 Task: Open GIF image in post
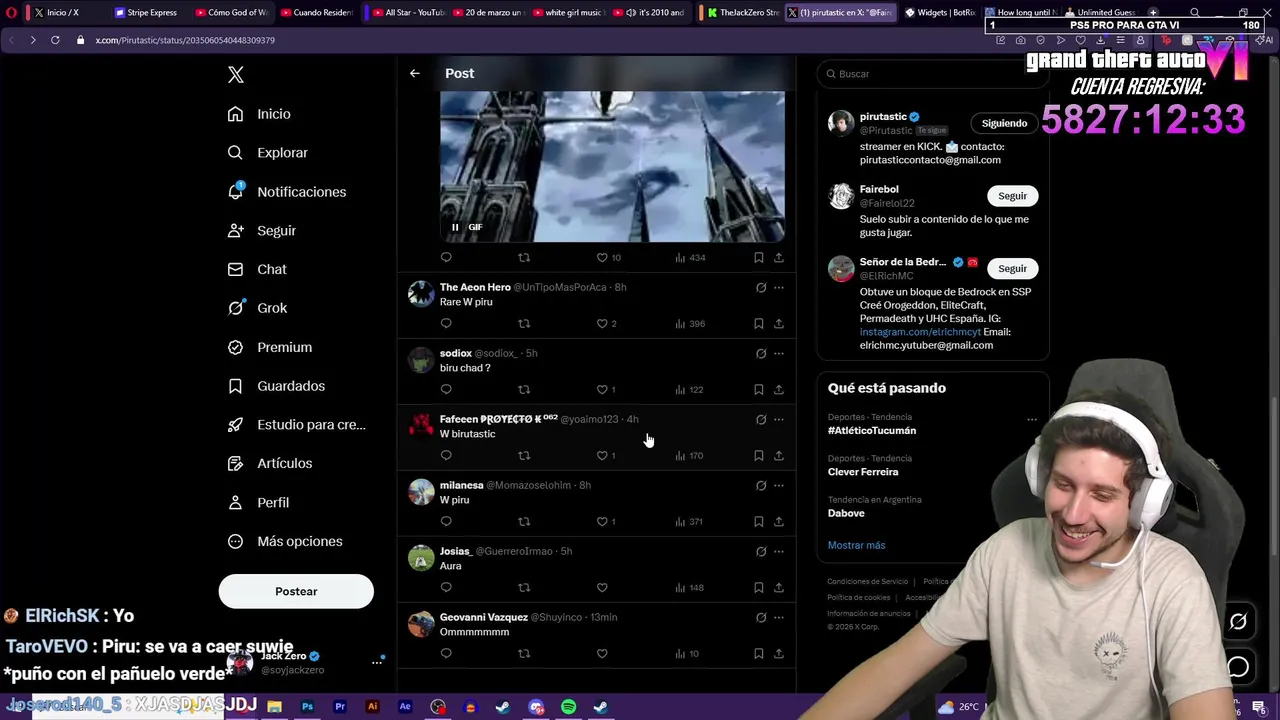point(612,166)
